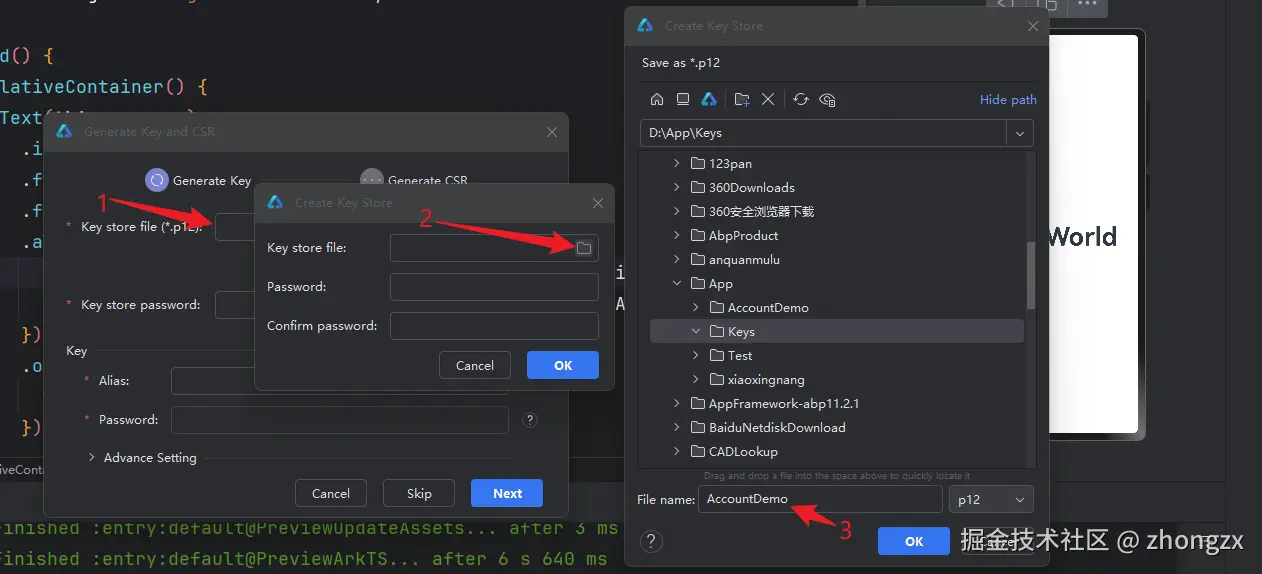Open the path history dropdown
This screenshot has width=1262, height=574.
(1020, 133)
